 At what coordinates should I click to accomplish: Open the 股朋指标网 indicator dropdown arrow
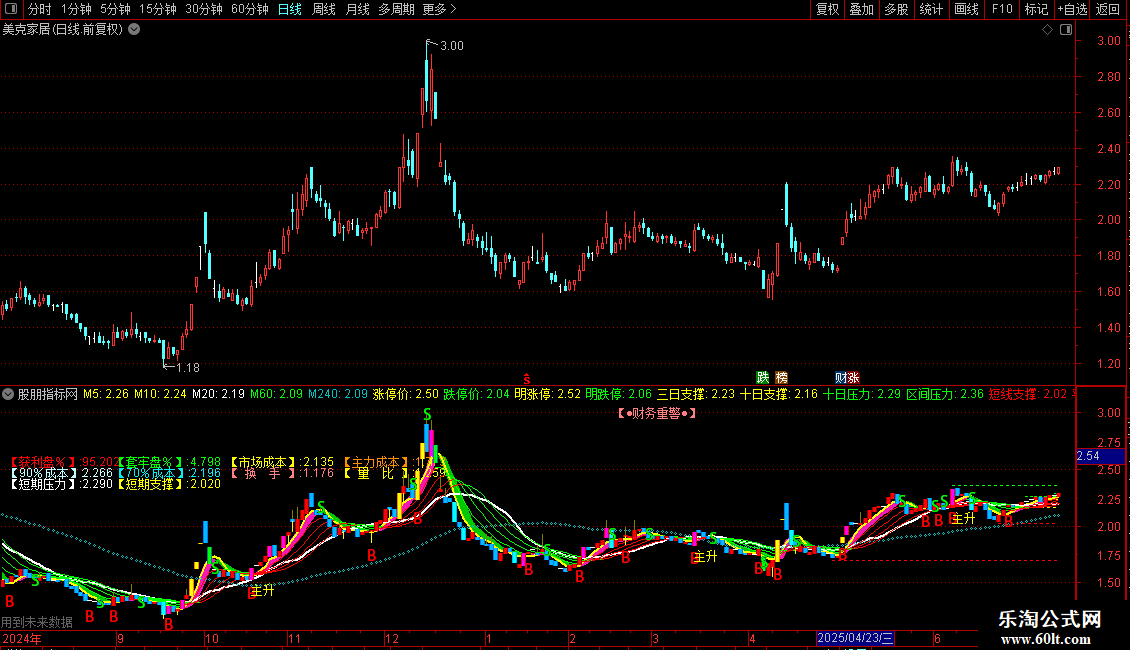point(8,394)
